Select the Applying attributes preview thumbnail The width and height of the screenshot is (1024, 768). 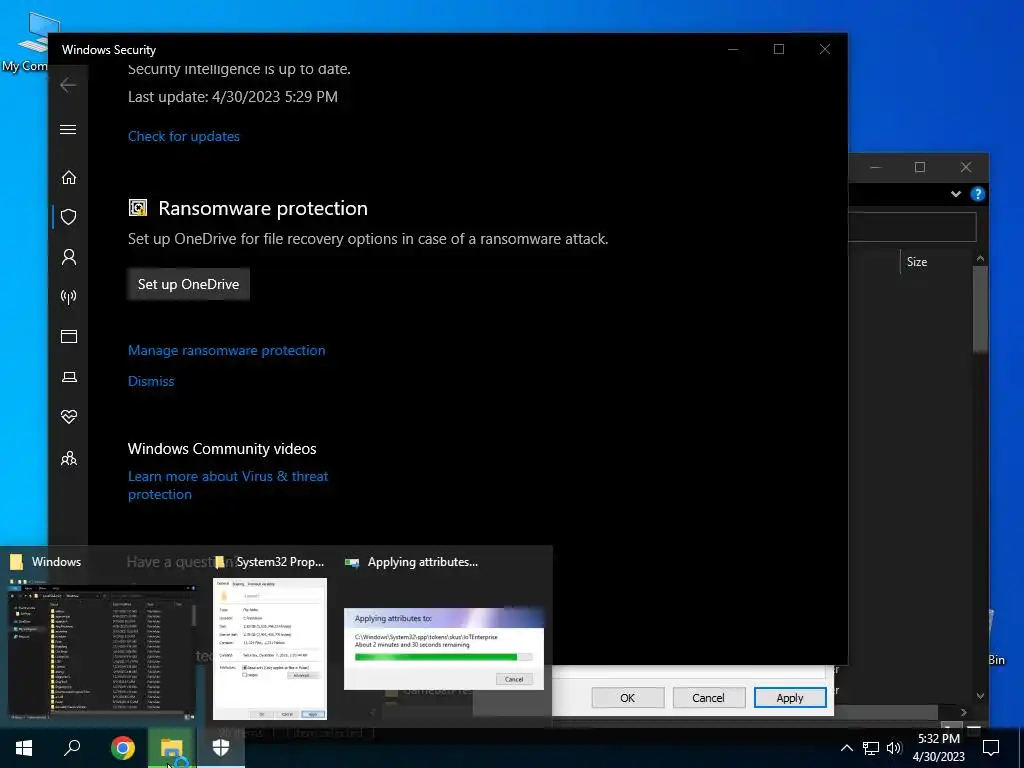coord(443,649)
